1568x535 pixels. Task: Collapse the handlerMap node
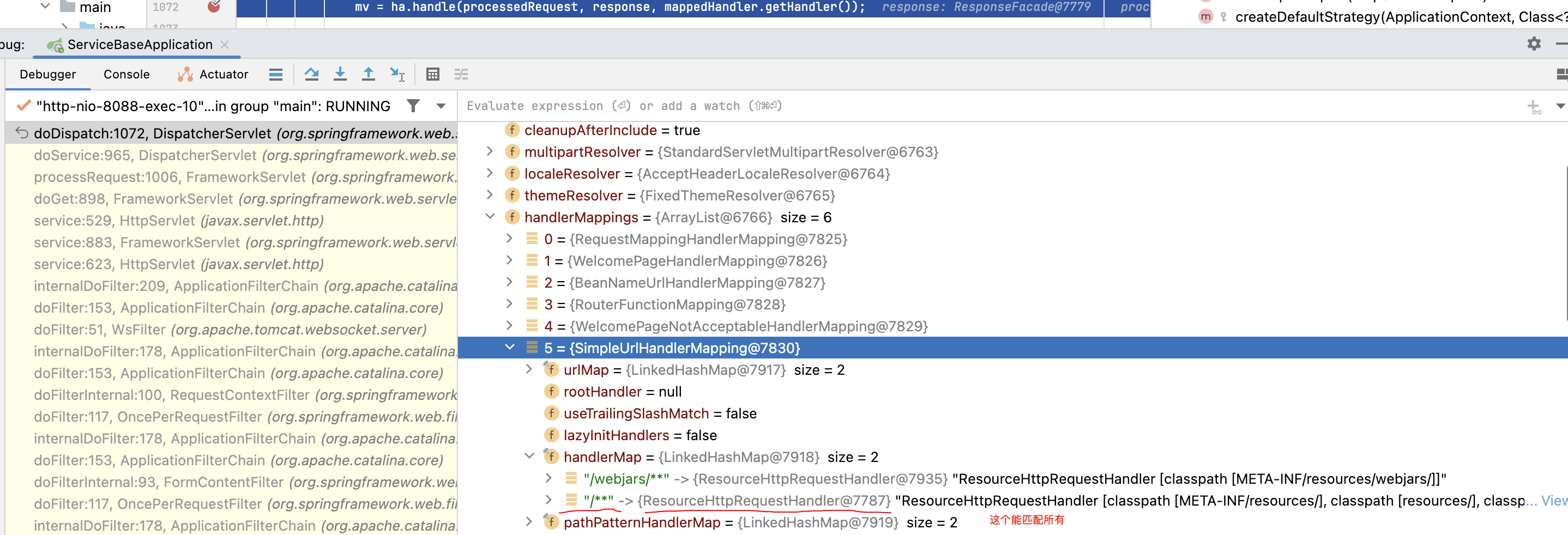point(529,456)
